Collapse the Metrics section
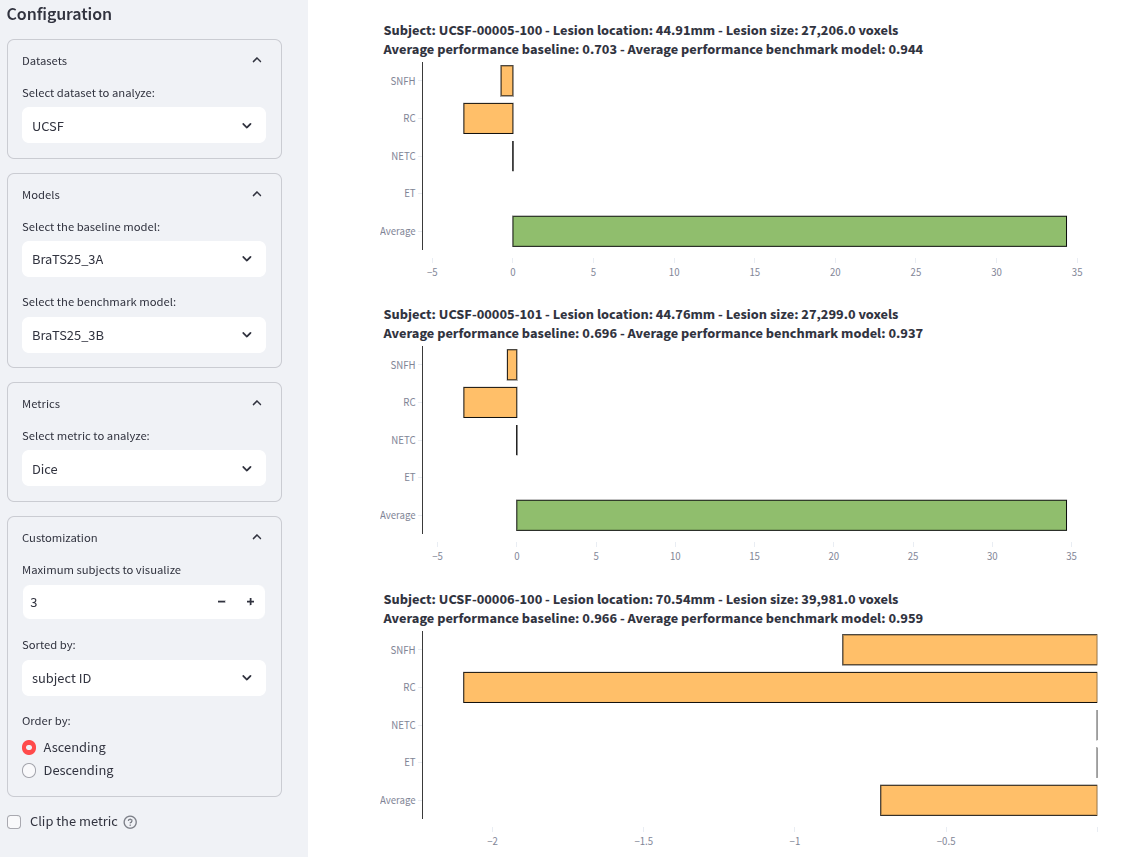The height and width of the screenshot is (857, 1129). pyautogui.click(x=257, y=402)
